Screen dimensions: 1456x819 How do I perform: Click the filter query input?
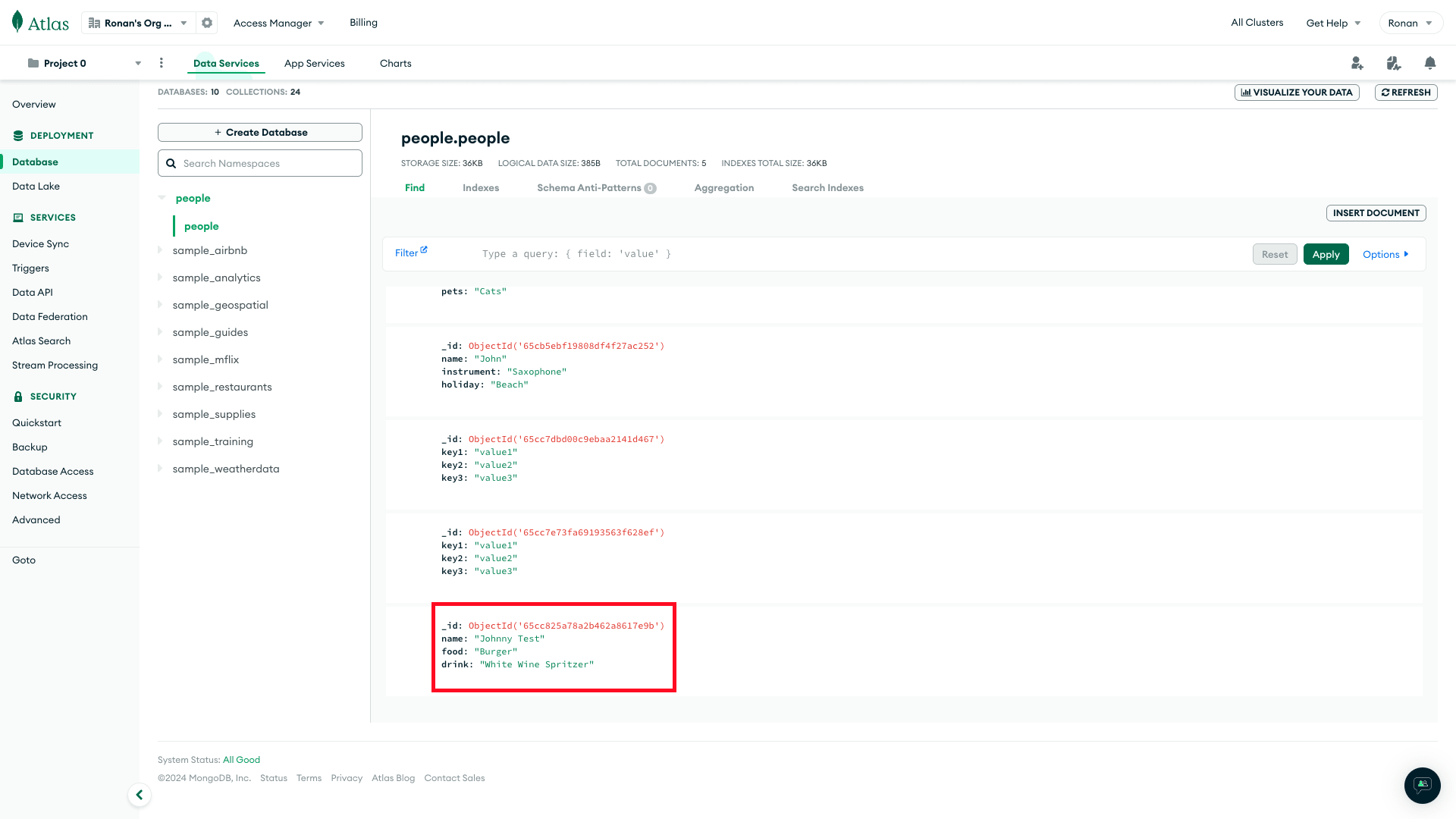pyautogui.click(x=861, y=254)
